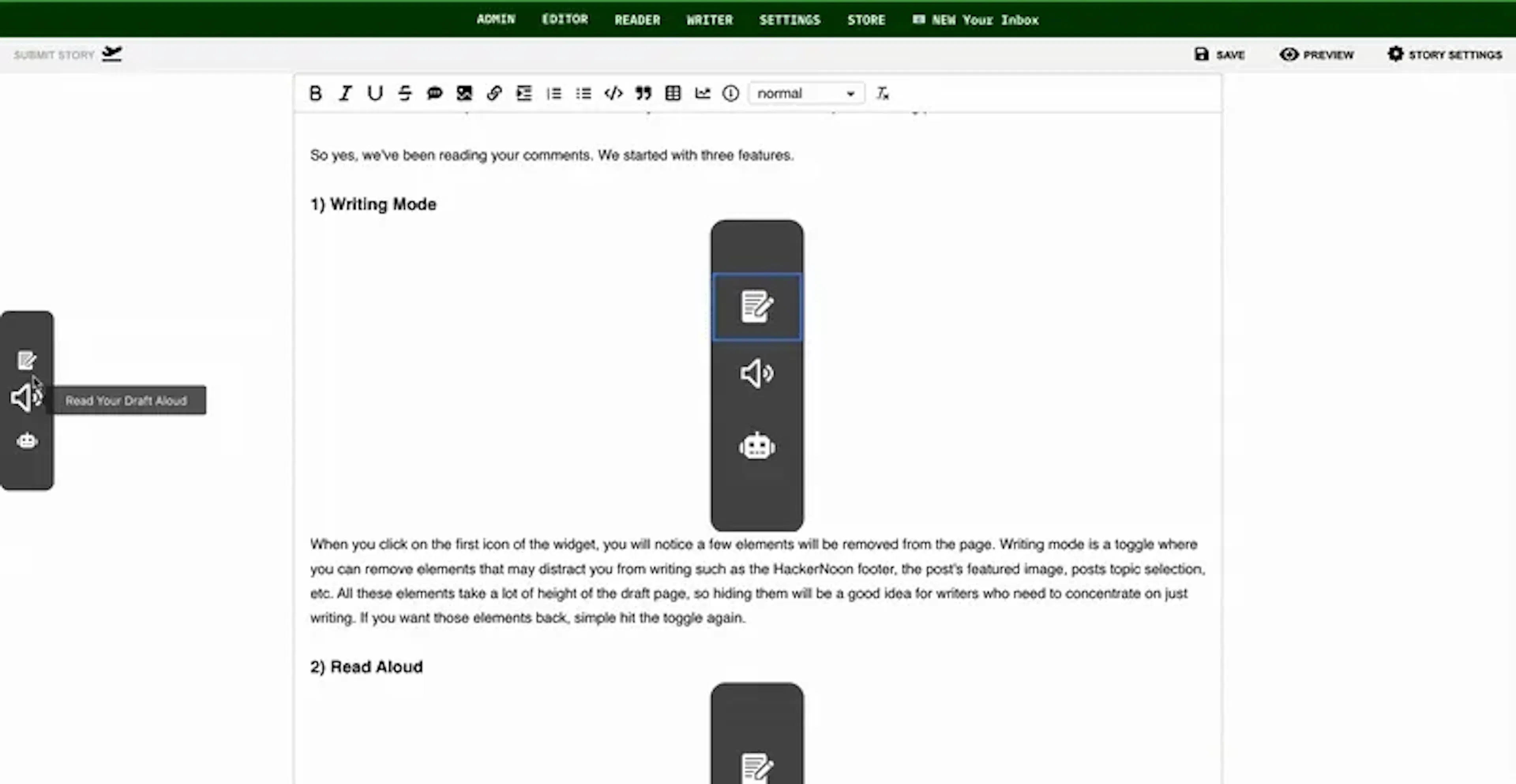The width and height of the screenshot is (1516, 784).
Task: Open Story Settings
Action: pos(1445,54)
